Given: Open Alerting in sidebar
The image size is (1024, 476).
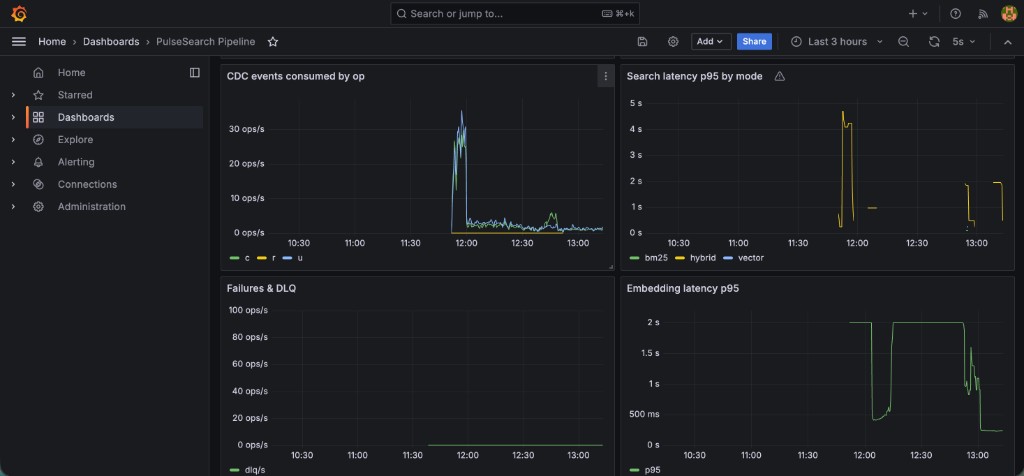Looking at the screenshot, I should pos(76,162).
